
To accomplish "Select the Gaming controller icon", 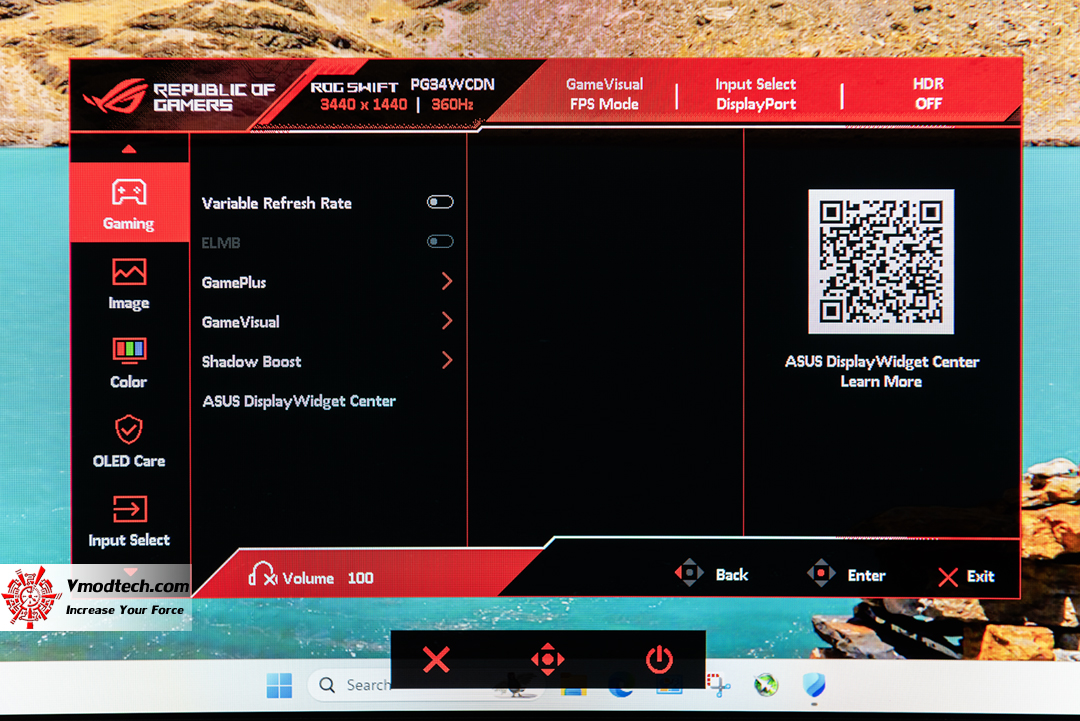I will pos(129,193).
